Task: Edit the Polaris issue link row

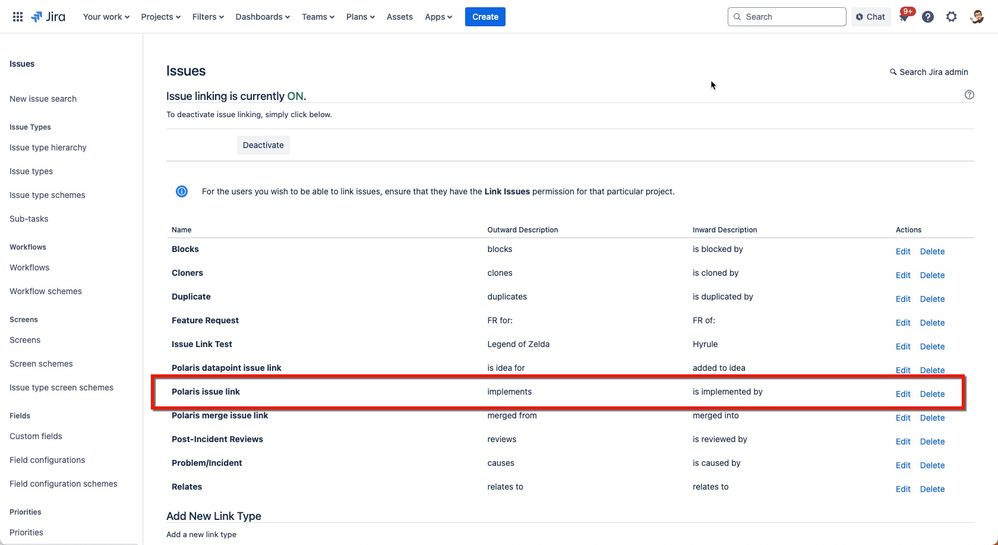Action: 903,394
